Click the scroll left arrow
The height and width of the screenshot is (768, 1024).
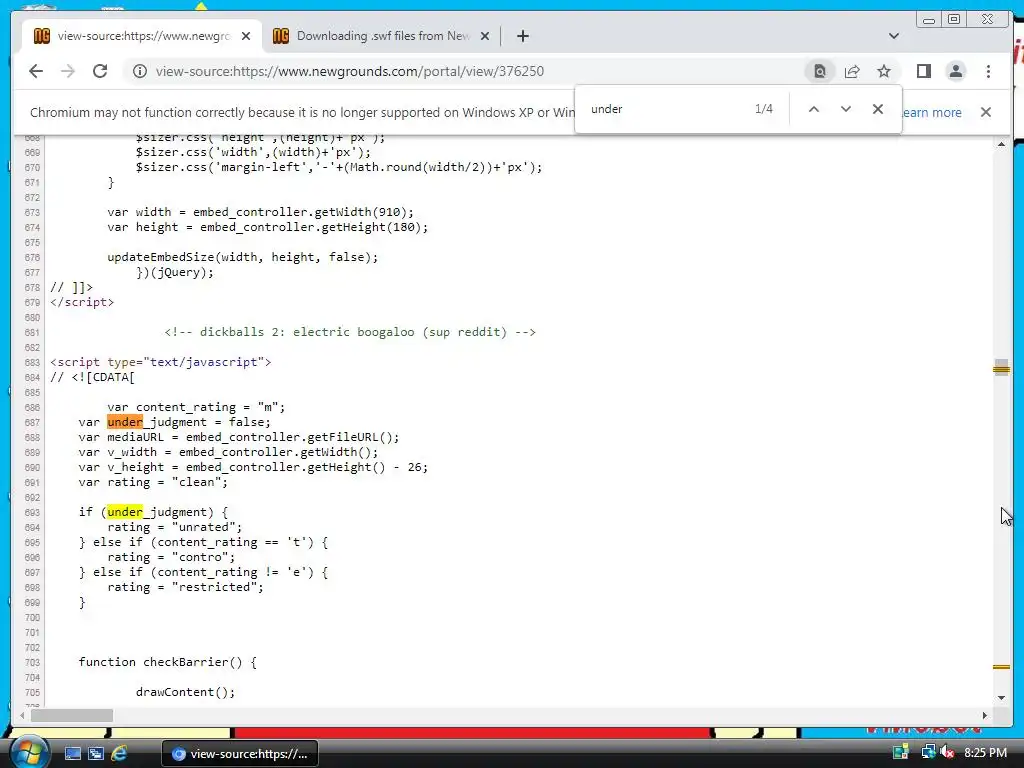click(22, 715)
